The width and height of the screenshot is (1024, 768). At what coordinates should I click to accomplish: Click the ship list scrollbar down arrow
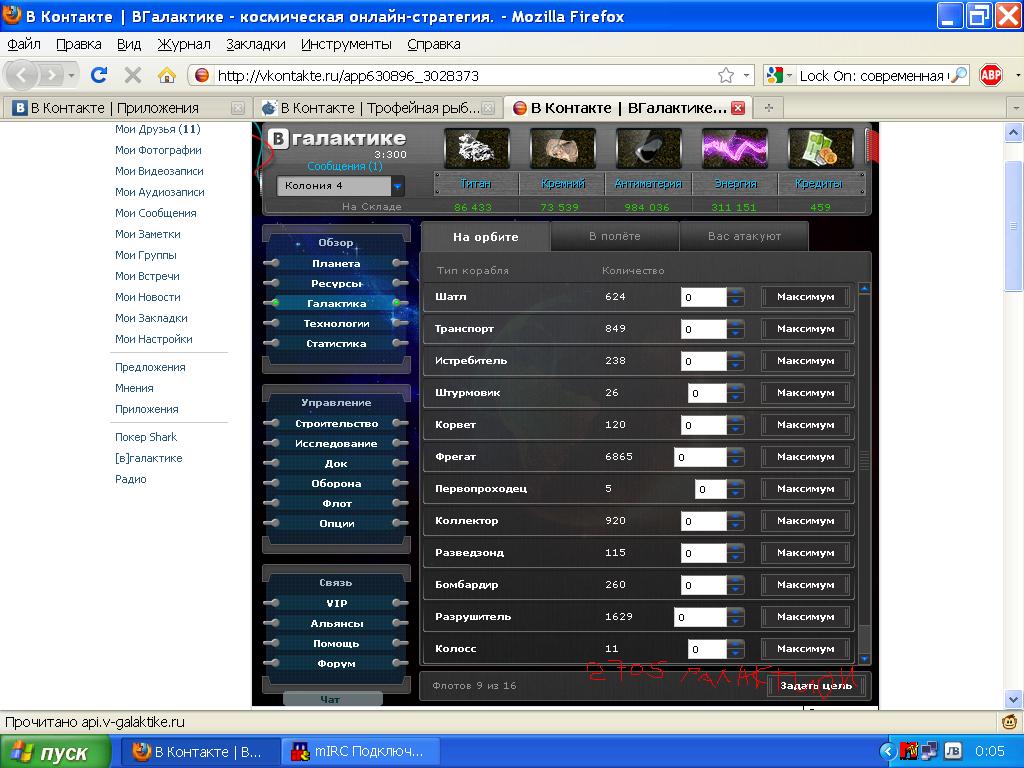pos(864,660)
